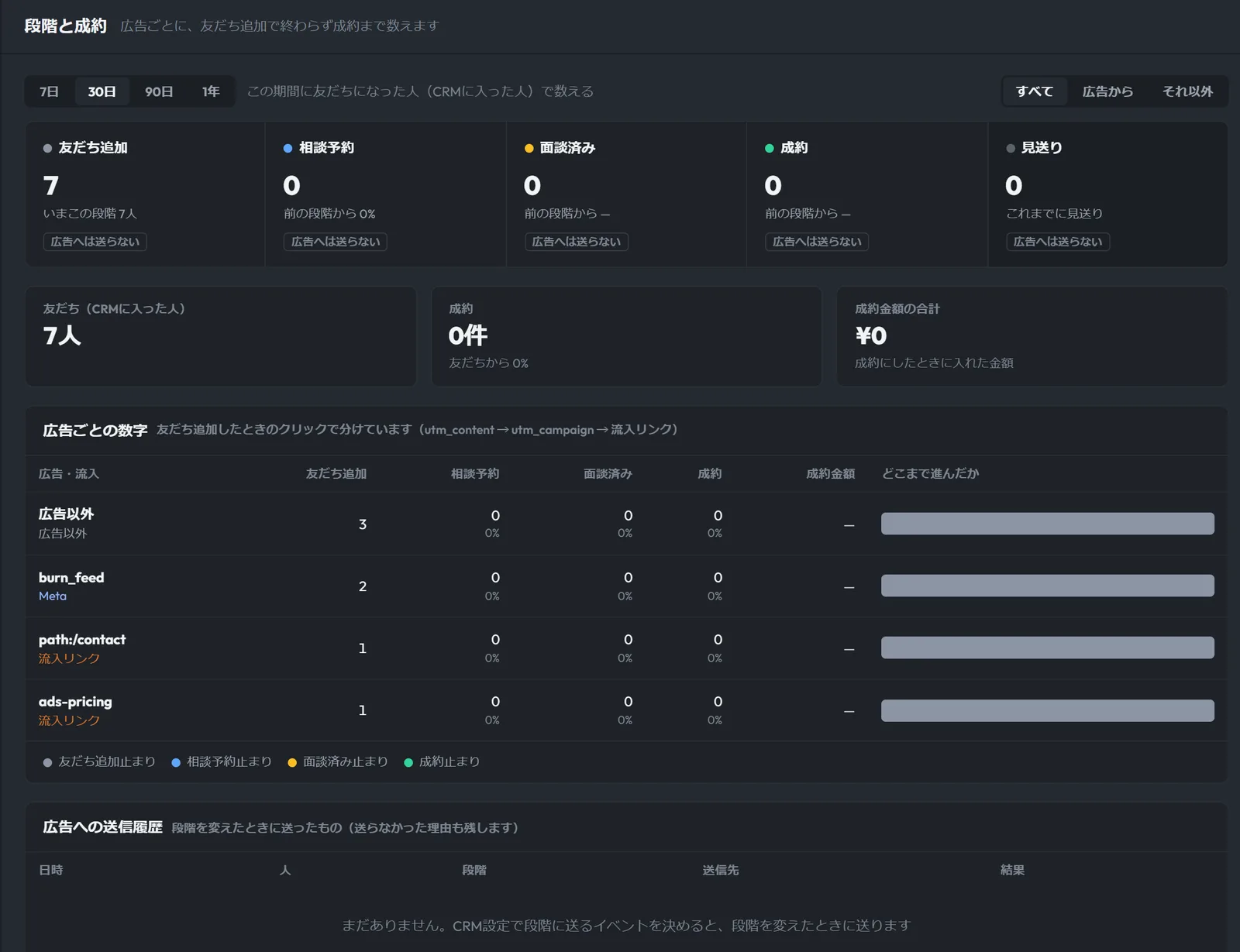Click the 相談予約止まり legend entry
Screen dimensions: 1240x952
[222, 762]
